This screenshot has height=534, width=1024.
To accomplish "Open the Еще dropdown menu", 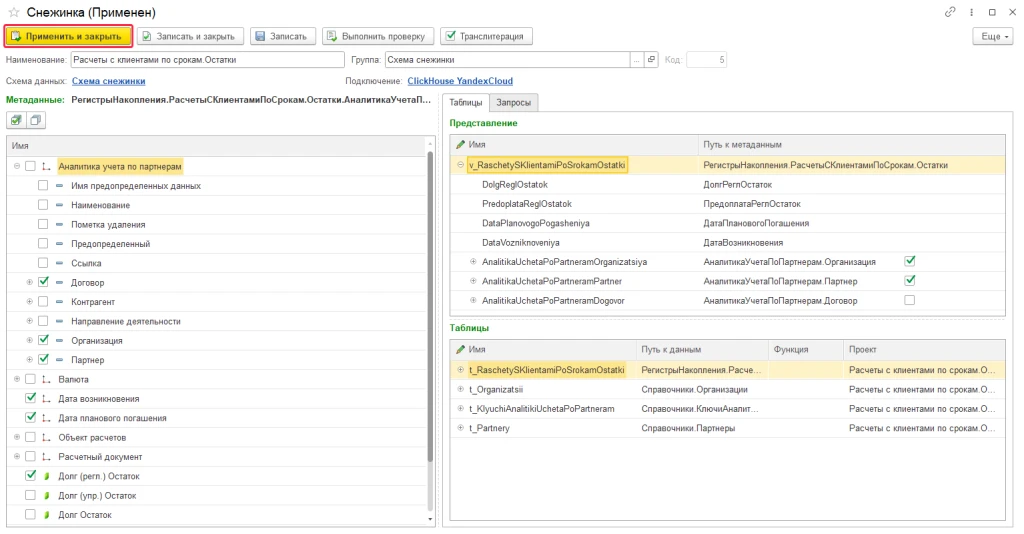I will click(991, 36).
